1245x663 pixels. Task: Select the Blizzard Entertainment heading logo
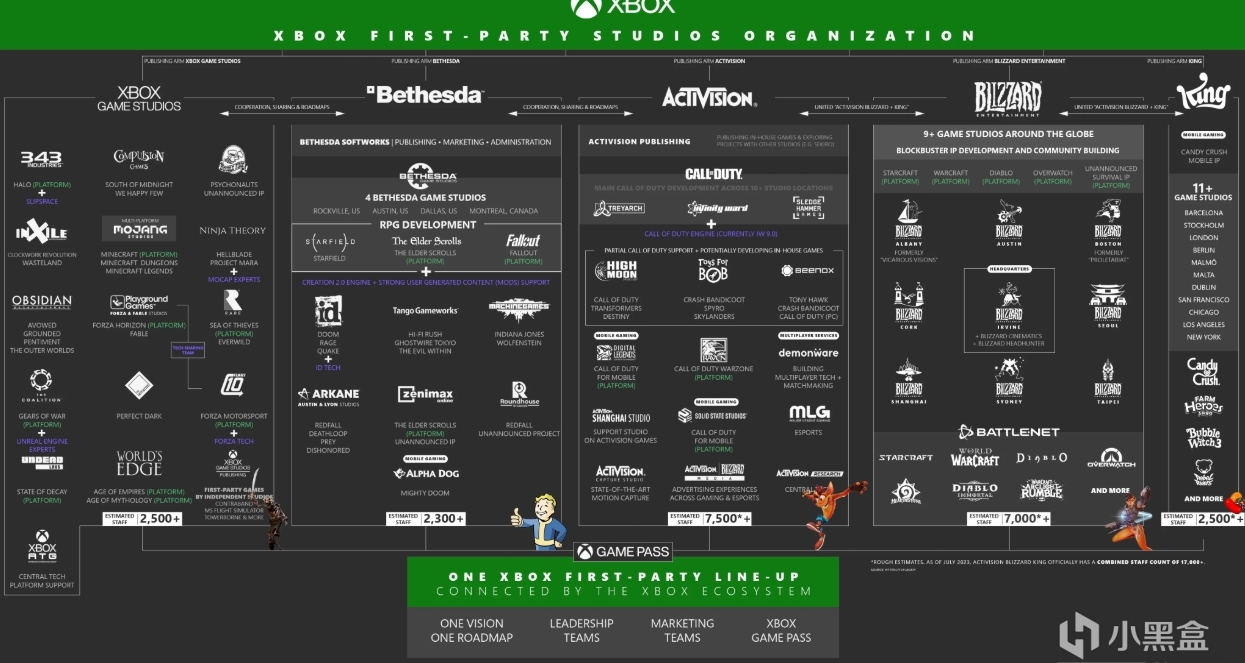[x=1008, y=98]
